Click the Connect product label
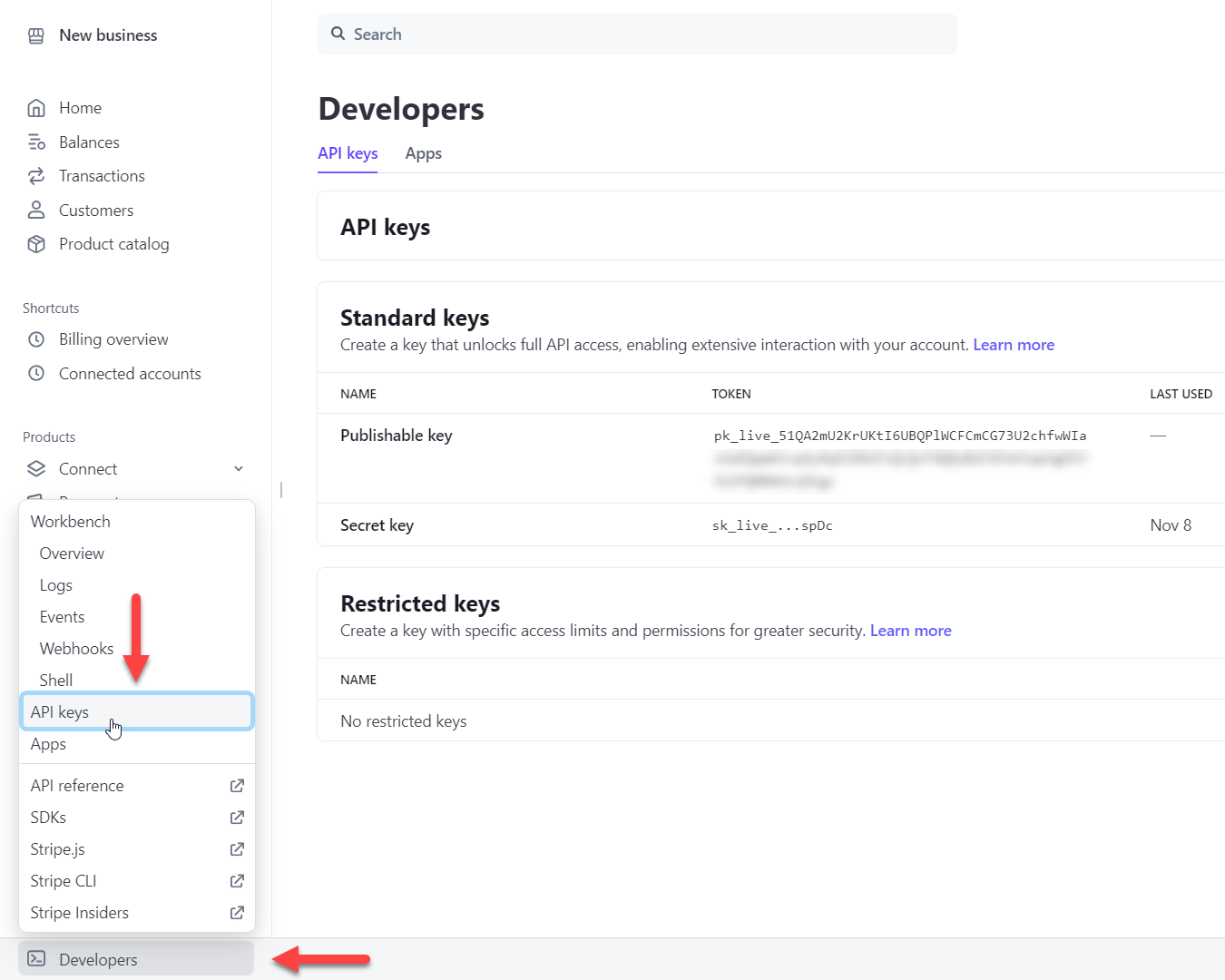 pyautogui.click(x=88, y=469)
